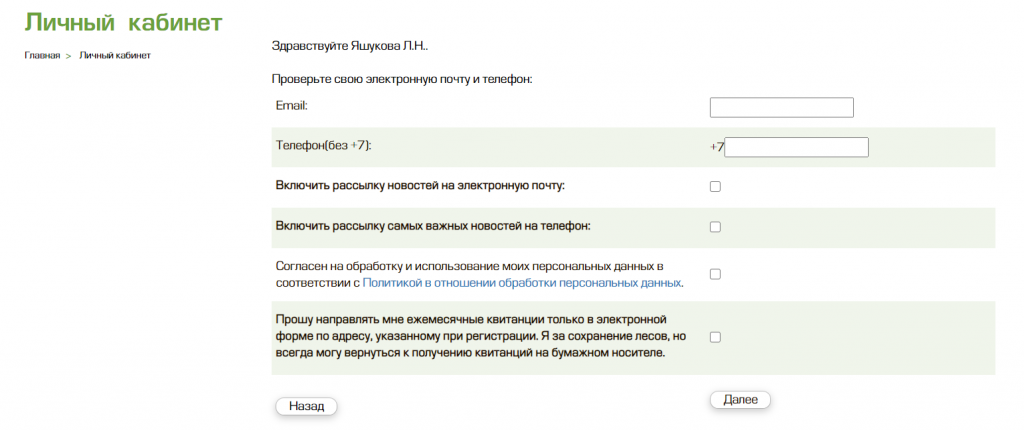This screenshot has height=430, width=1024.
Task: Check the personal data consent checkbox
Action: (715, 274)
